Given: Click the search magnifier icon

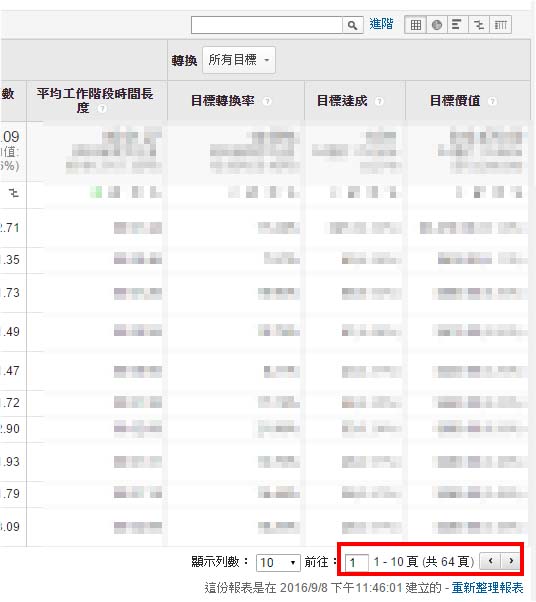Looking at the screenshot, I should (352, 25).
